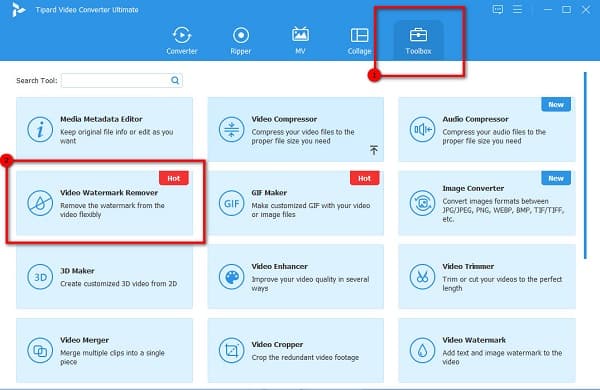This screenshot has width=600, height=390.
Task: Open Video Cropper tool title
Action: point(277,344)
